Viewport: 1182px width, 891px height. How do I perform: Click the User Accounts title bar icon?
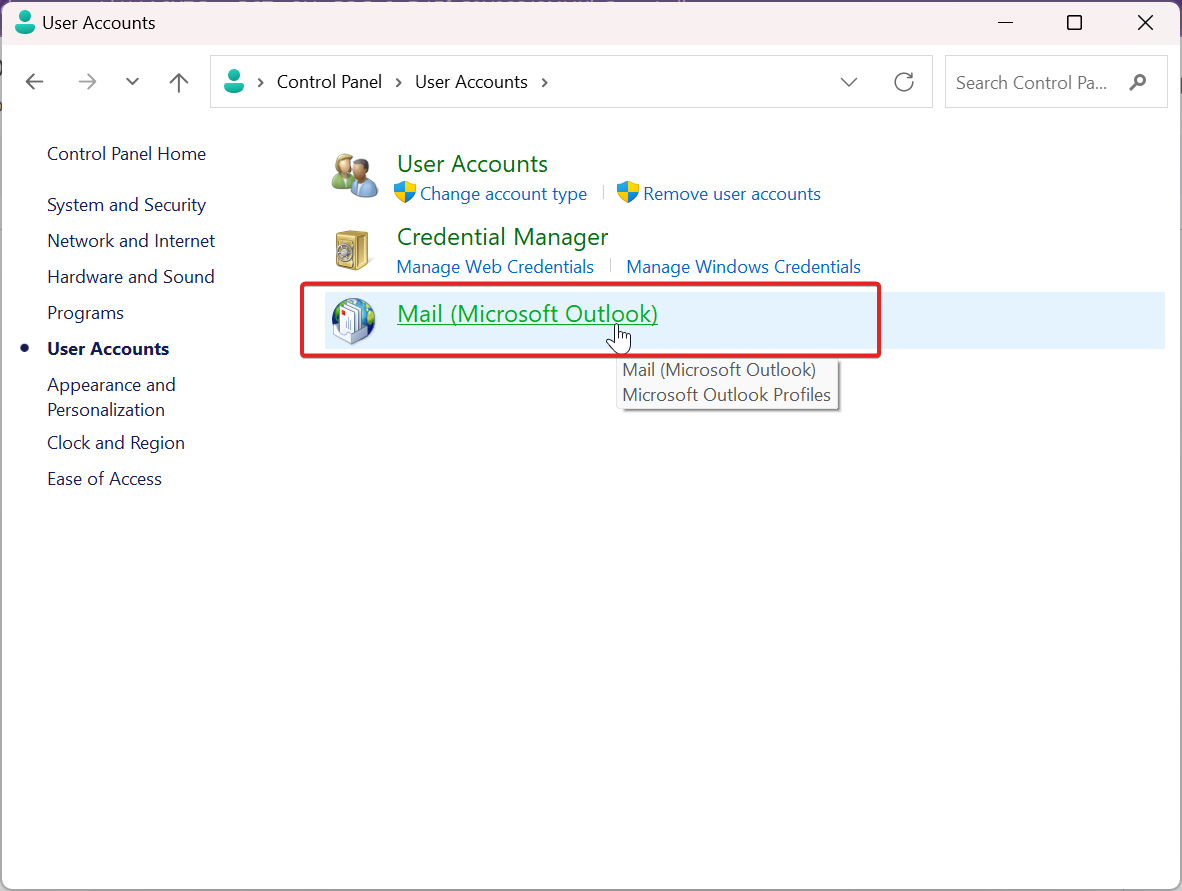(x=25, y=22)
